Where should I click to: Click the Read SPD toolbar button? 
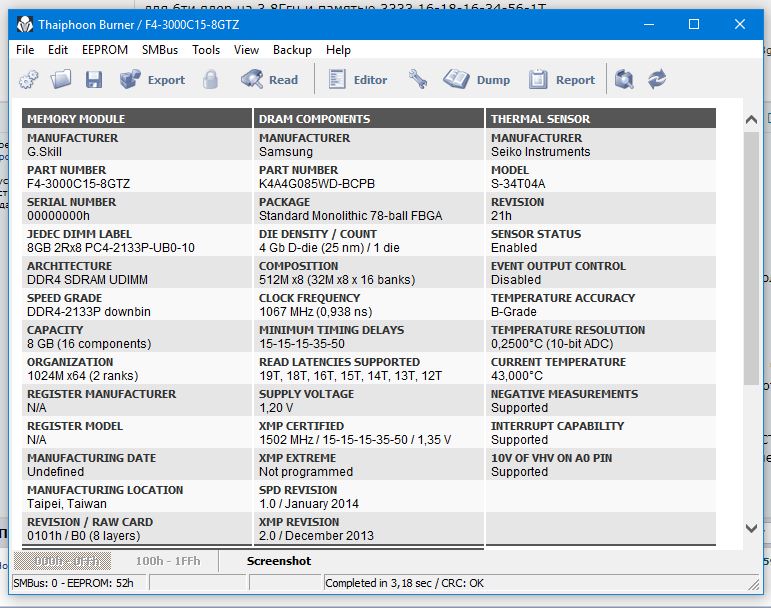tap(269, 80)
